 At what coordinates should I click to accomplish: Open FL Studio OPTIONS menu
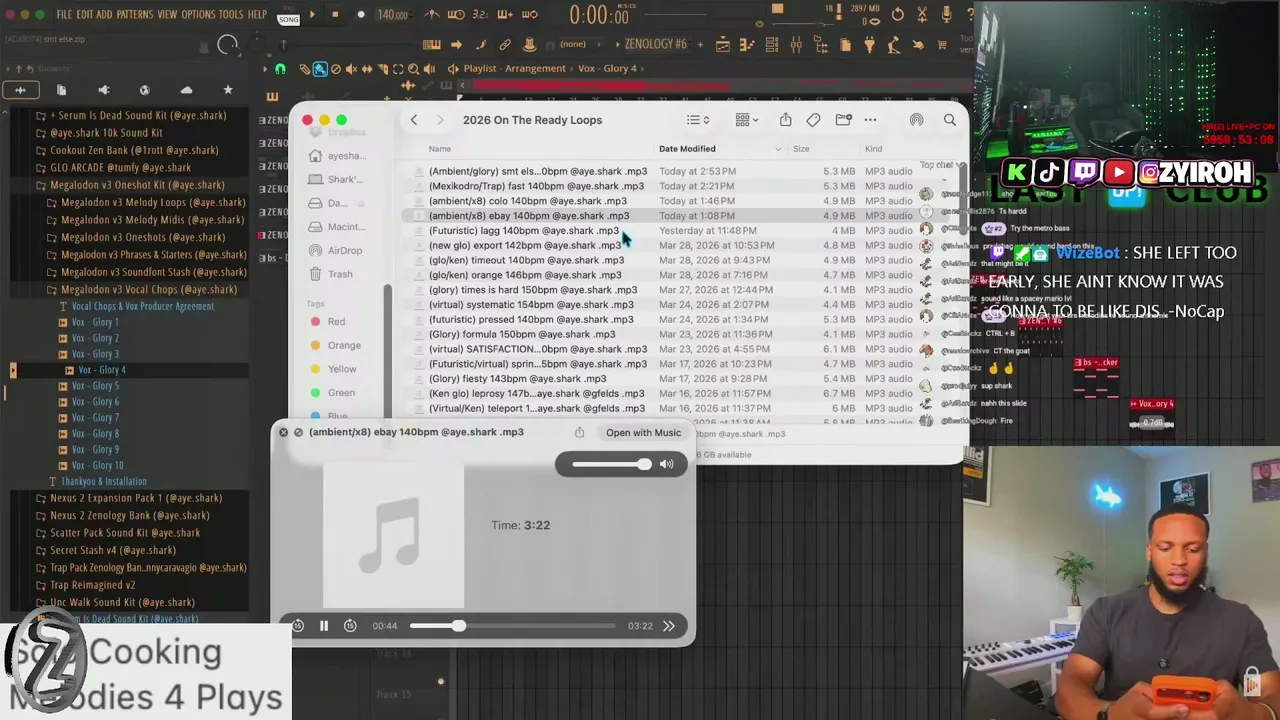tap(198, 15)
